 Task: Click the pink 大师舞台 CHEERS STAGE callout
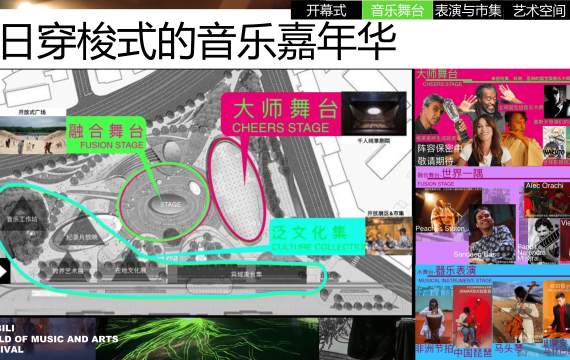coord(281,114)
